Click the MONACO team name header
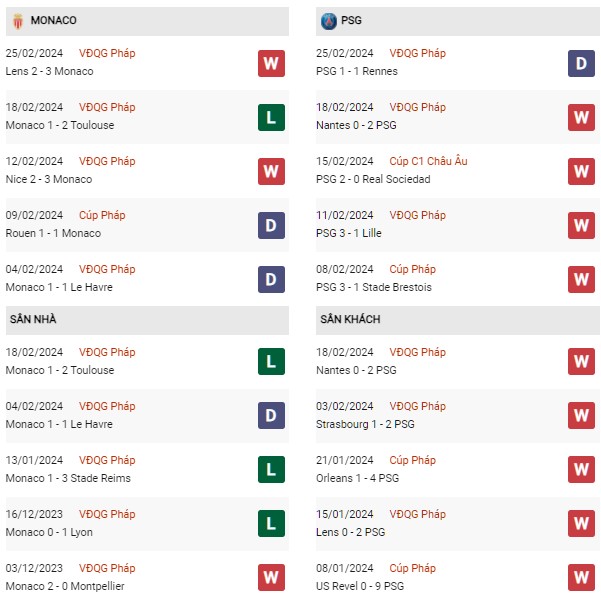The height and width of the screenshot is (596, 601). tap(54, 20)
